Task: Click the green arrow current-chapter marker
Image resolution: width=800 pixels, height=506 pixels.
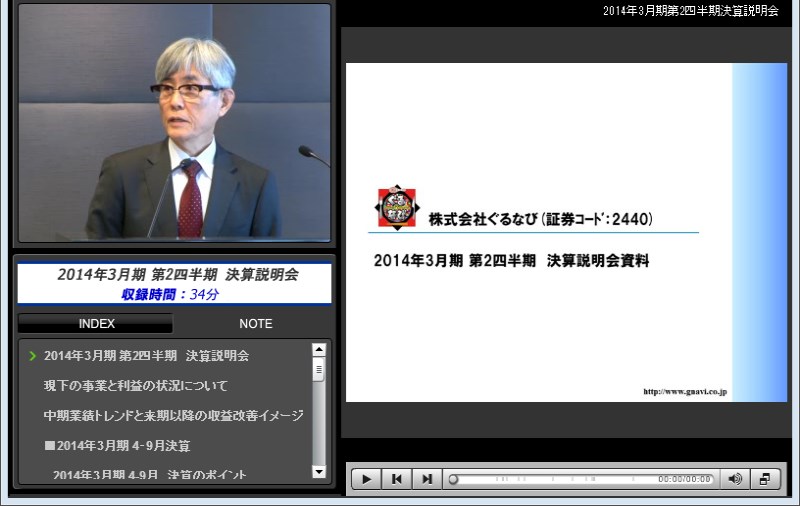Action: pos(33,356)
